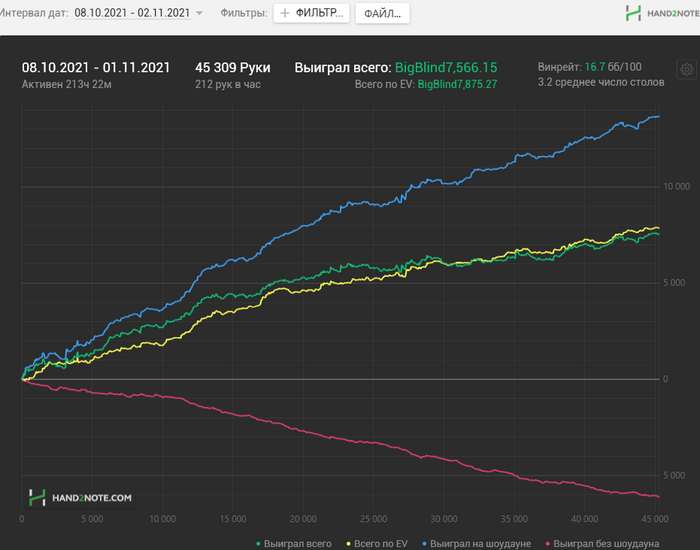Click the winrate value 16.7 бб/100

pos(613,67)
